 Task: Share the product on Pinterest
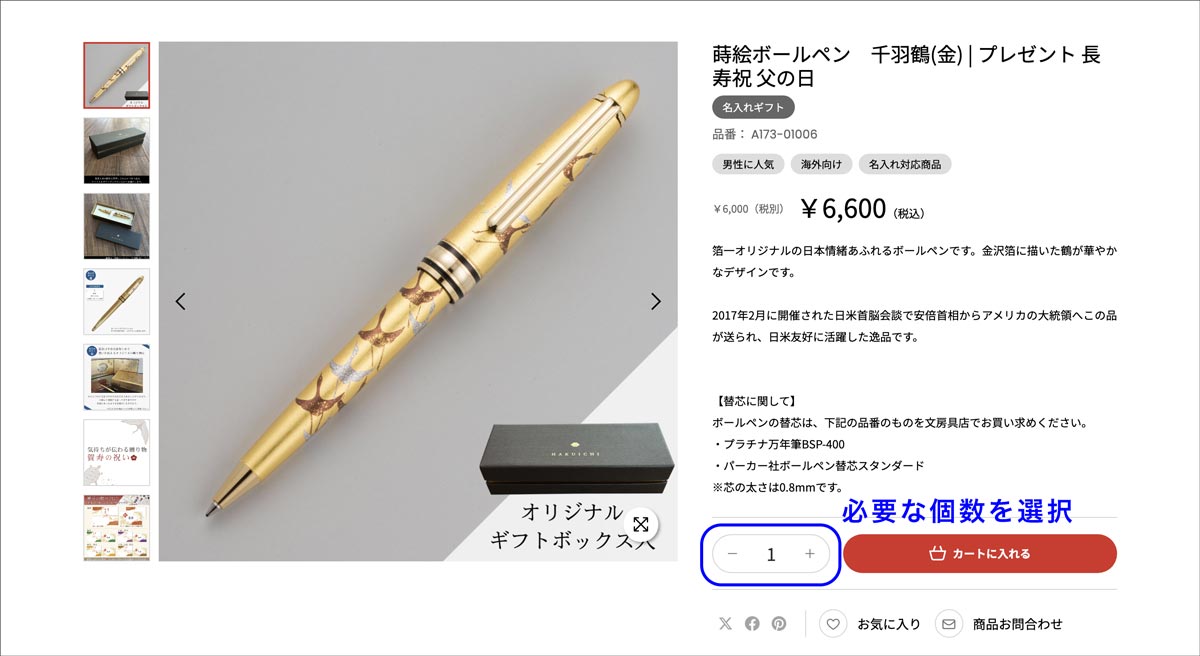pyautogui.click(x=779, y=624)
